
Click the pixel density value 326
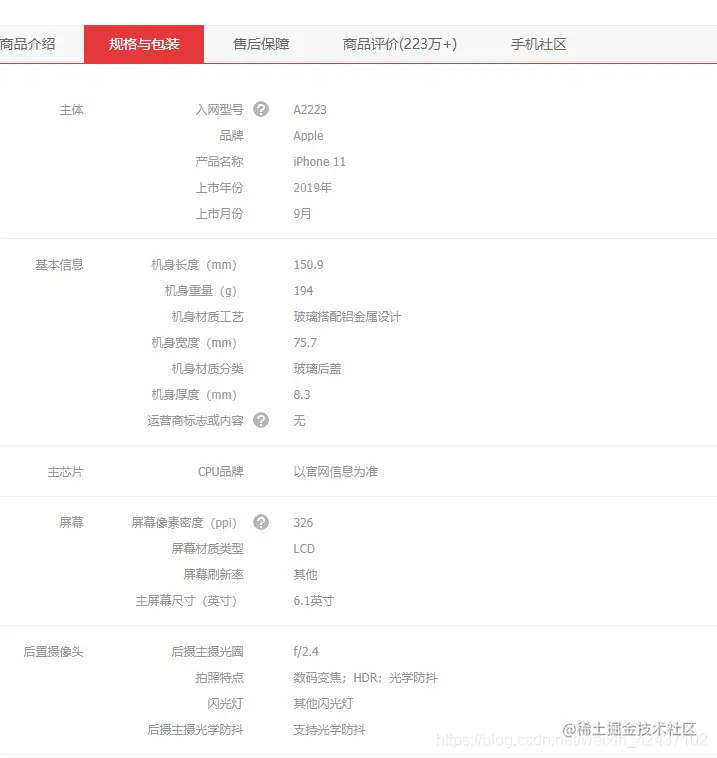click(x=303, y=523)
